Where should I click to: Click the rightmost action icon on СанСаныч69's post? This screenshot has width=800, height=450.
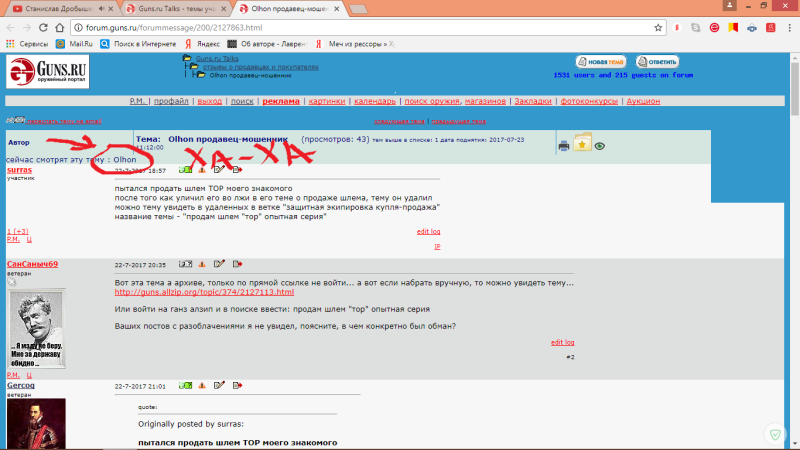pos(237,265)
